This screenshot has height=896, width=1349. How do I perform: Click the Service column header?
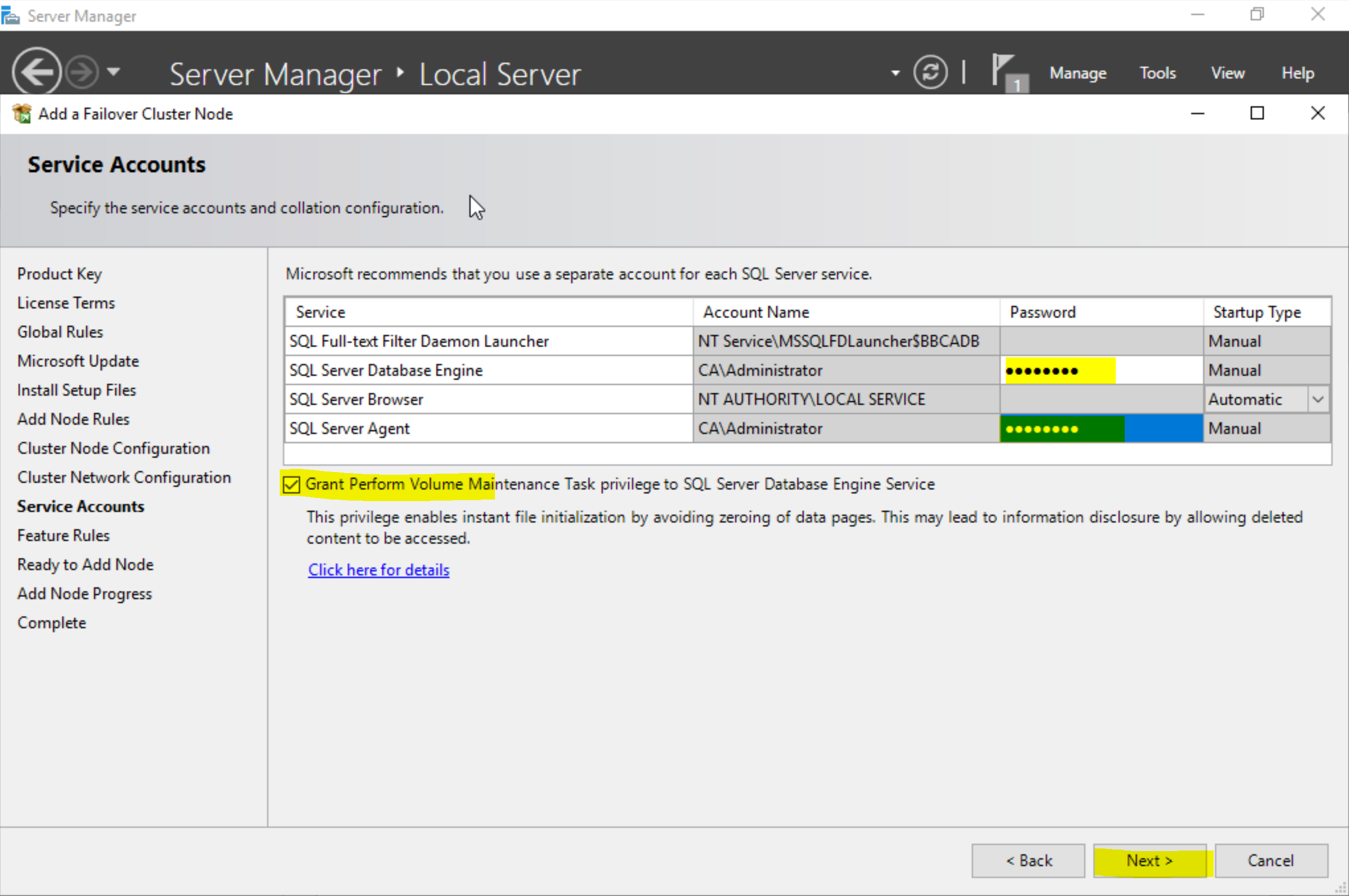tap(489, 312)
